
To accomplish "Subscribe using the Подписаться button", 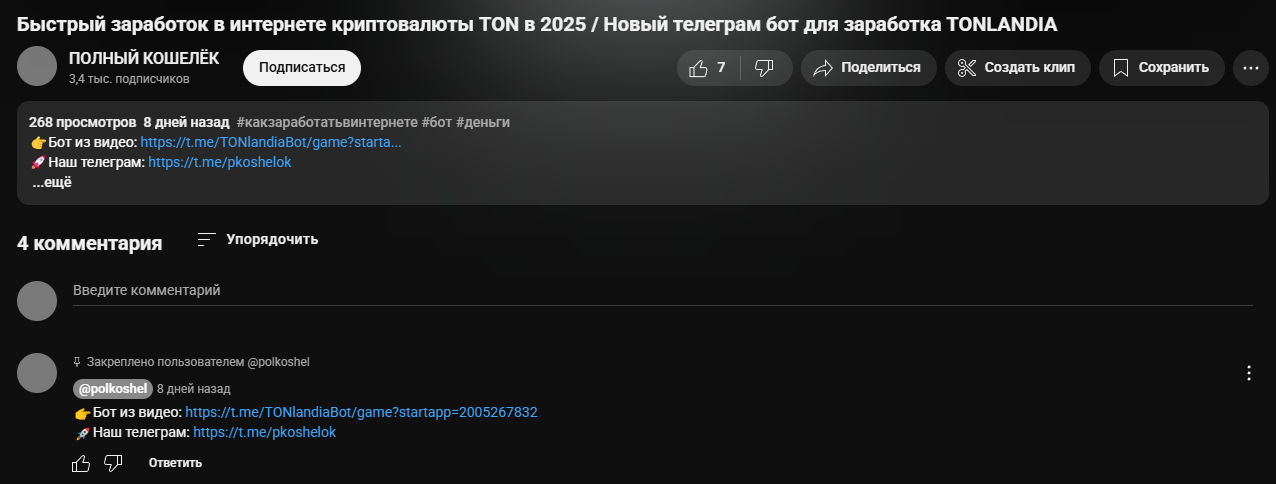I will pyautogui.click(x=302, y=68).
